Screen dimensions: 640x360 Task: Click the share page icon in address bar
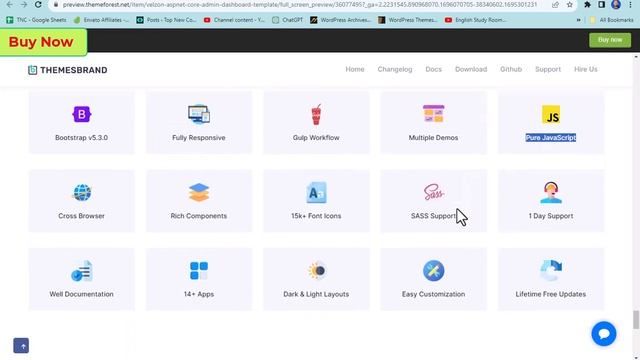coord(555,5)
